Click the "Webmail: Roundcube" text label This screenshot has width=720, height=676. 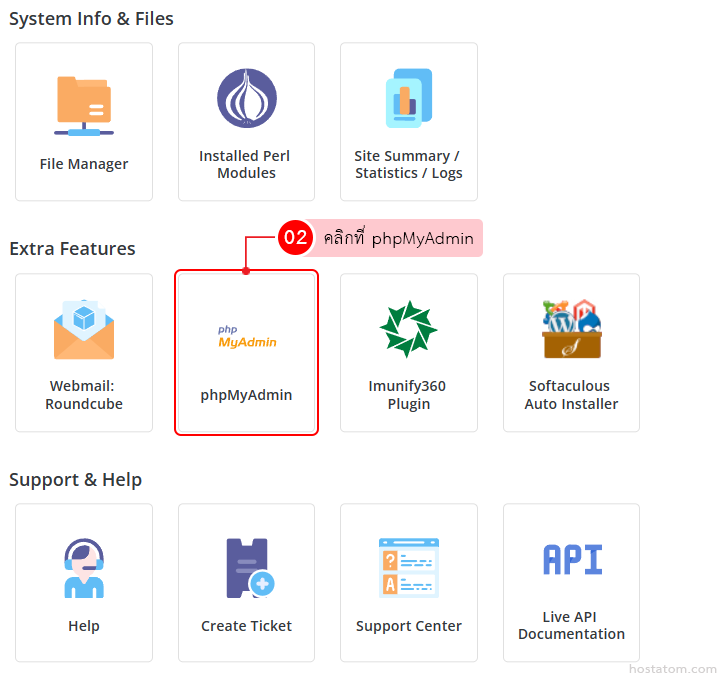coord(84,395)
